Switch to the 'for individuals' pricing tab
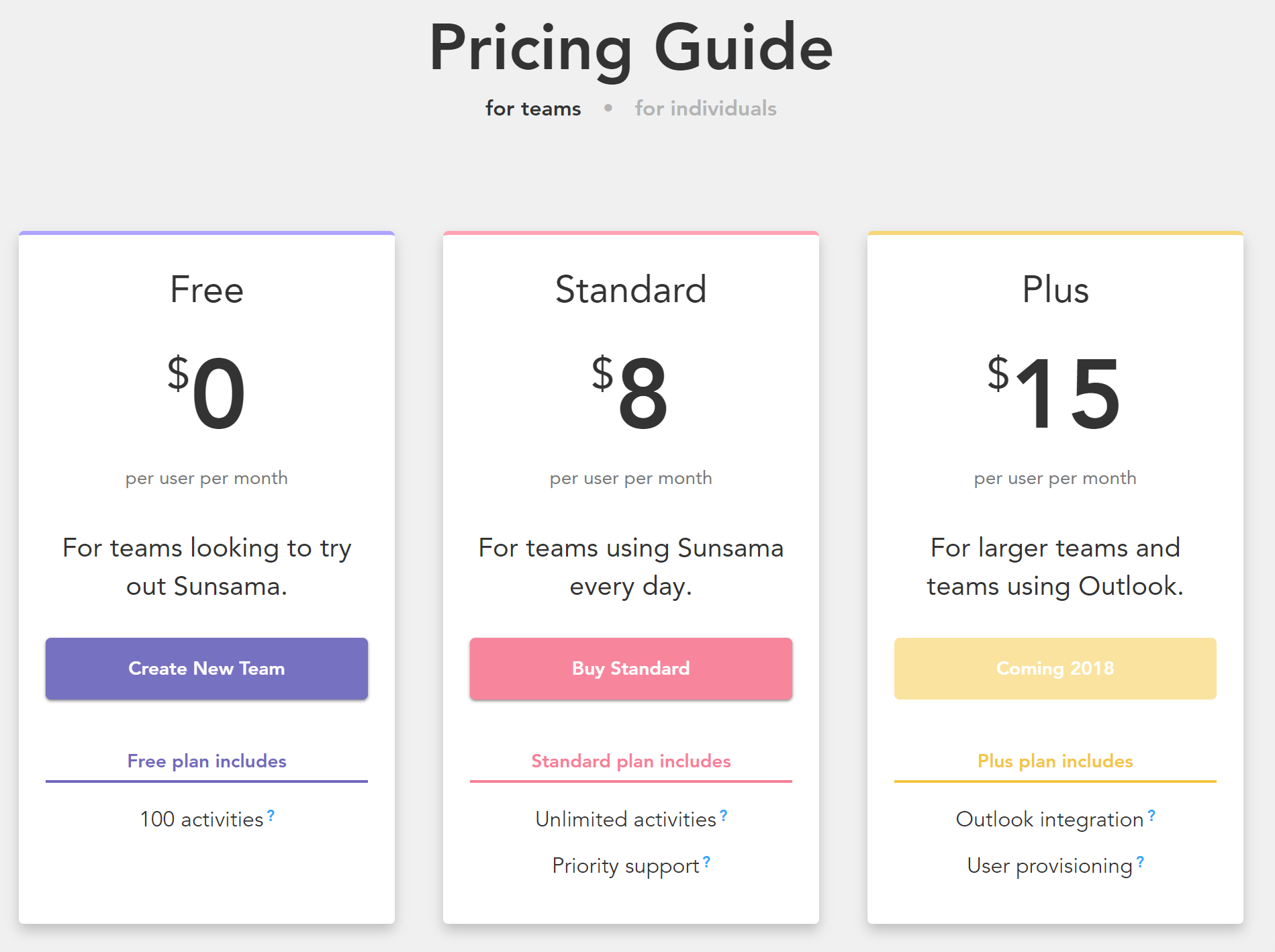1275x952 pixels. (706, 109)
